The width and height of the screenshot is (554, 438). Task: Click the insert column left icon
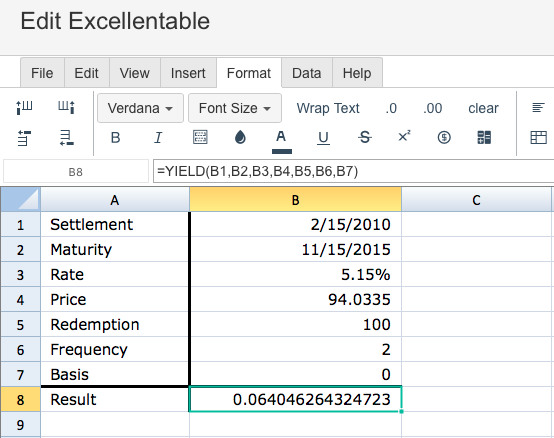(x=24, y=107)
